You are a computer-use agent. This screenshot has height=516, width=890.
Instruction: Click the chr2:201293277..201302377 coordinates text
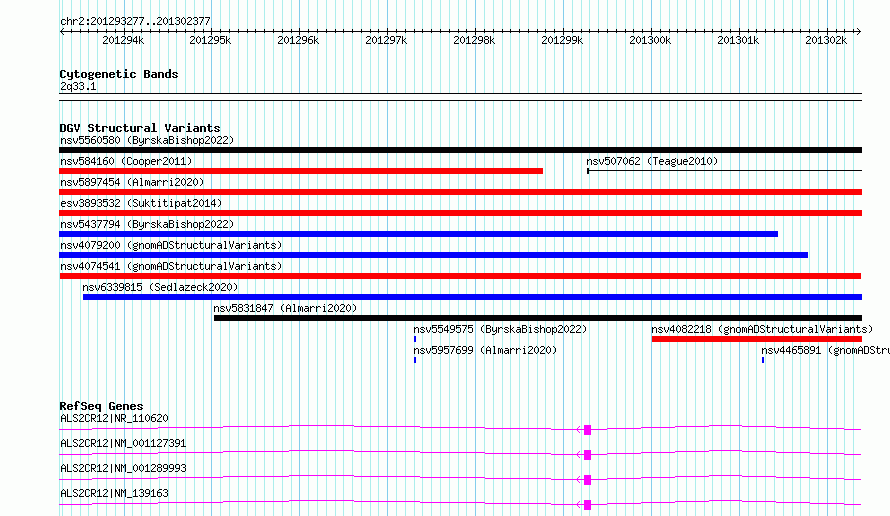pyautogui.click(x=135, y=21)
